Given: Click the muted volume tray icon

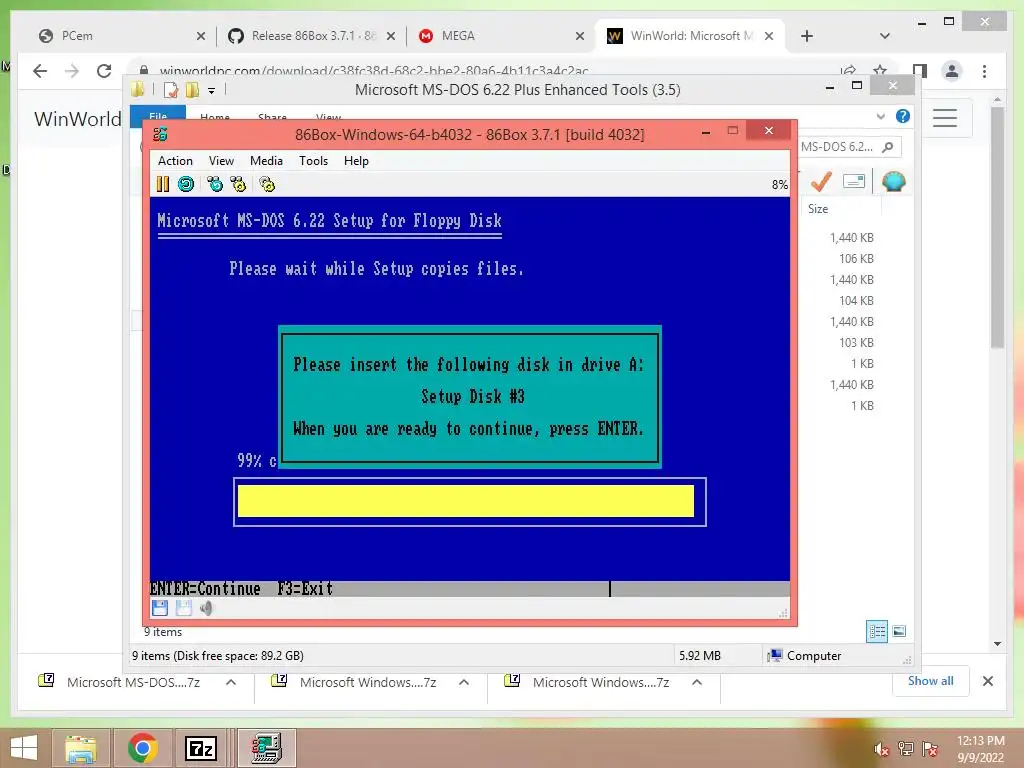Looking at the screenshot, I should (x=881, y=749).
